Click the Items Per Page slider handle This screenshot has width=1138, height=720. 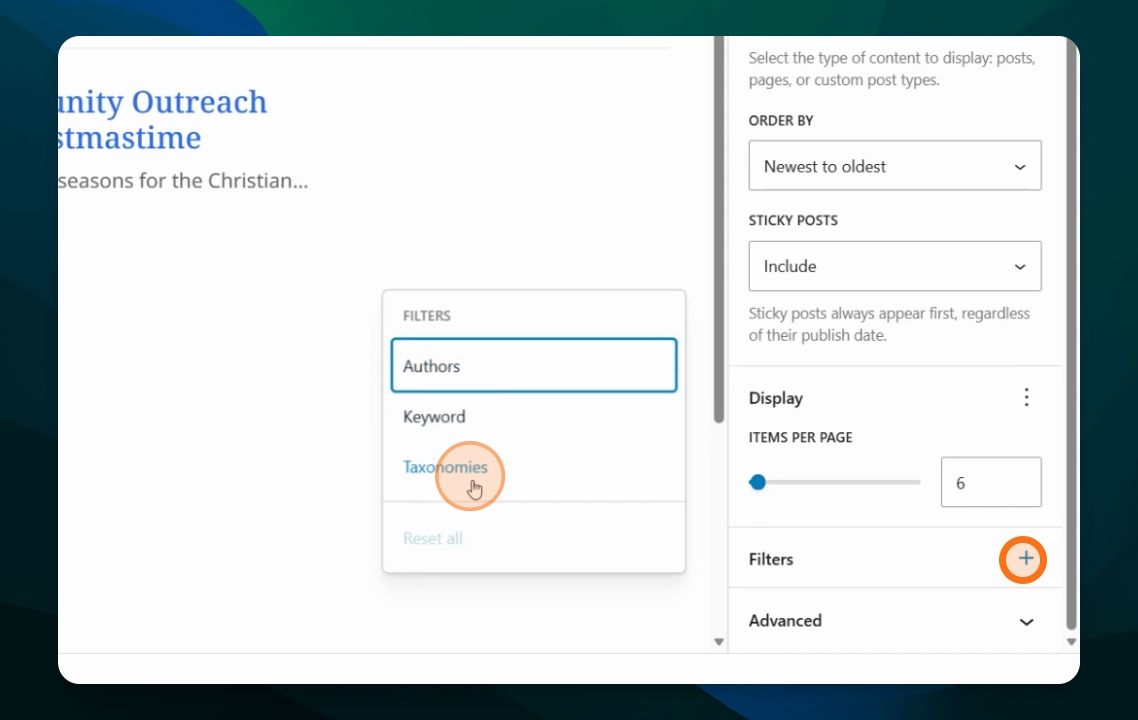[x=758, y=483]
